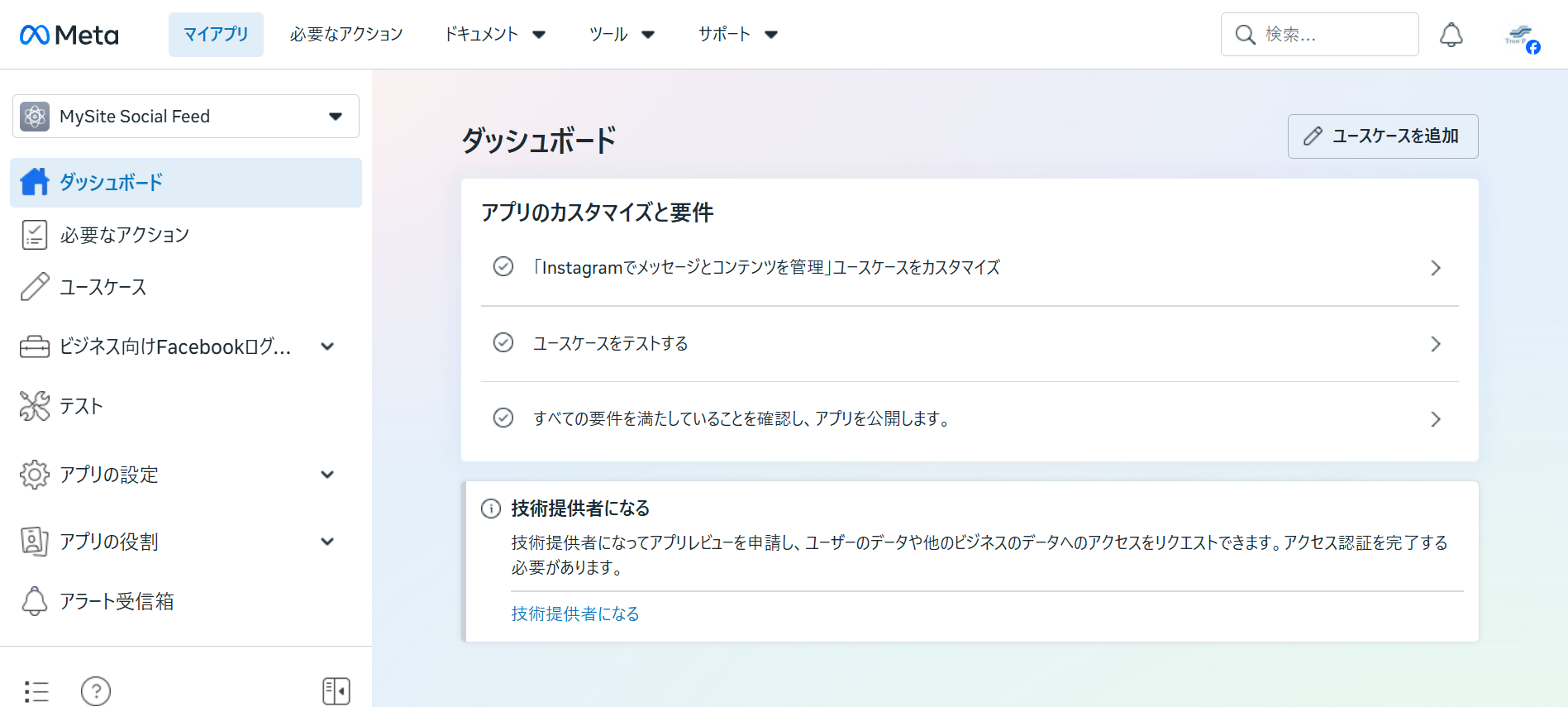Expand the アプリの役割 section chevron
The height and width of the screenshot is (707, 1568).
pyautogui.click(x=327, y=542)
